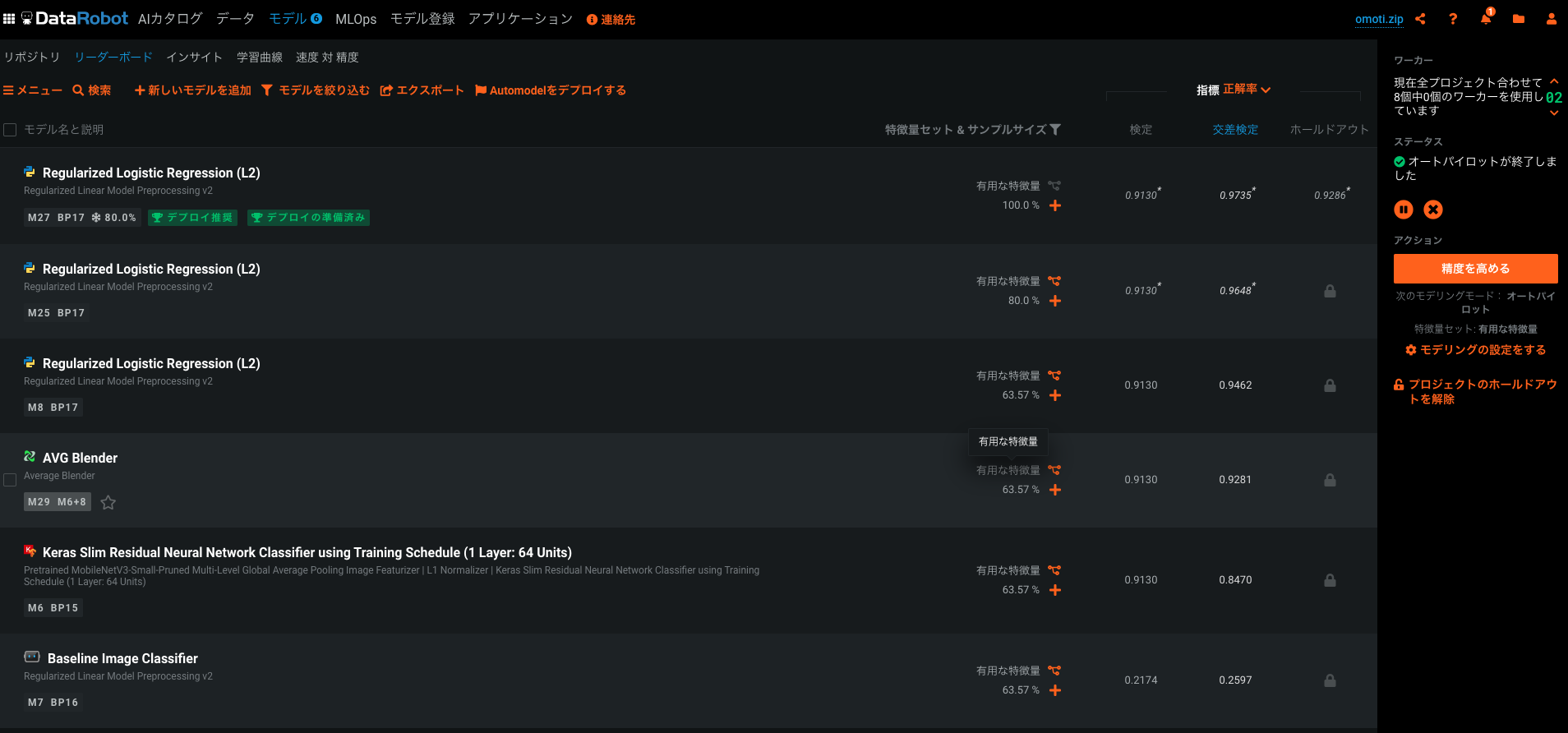The image size is (1568, 733).
Task: Open the メニュー hamburger menu
Action: tap(33, 90)
